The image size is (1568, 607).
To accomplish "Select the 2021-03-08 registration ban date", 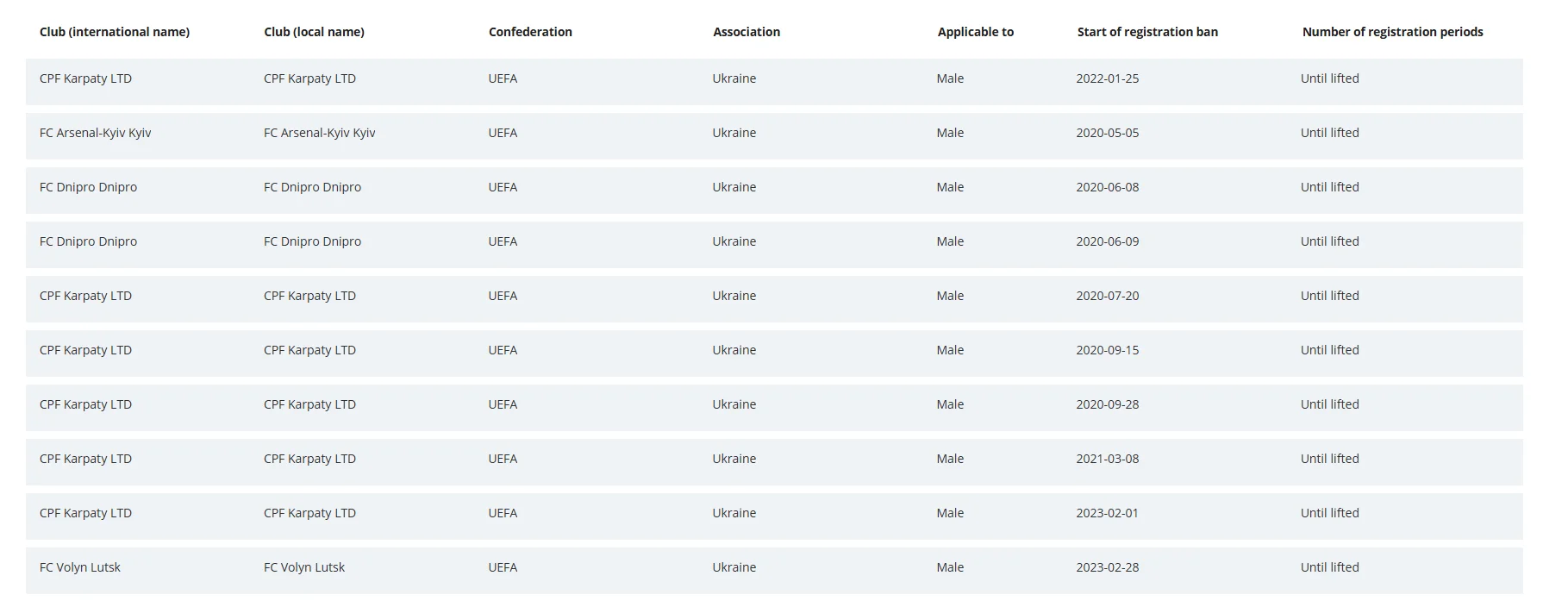I will coord(1107,459).
